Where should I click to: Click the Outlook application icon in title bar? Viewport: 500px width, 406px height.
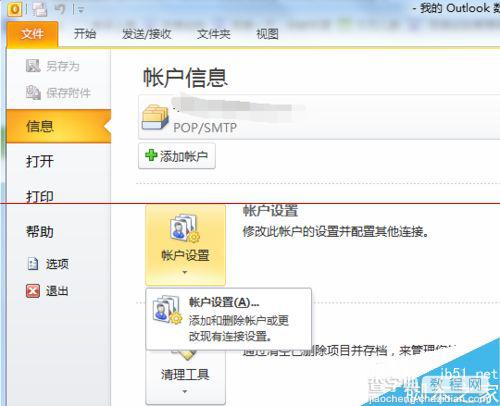pyautogui.click(x=14, y=9)
